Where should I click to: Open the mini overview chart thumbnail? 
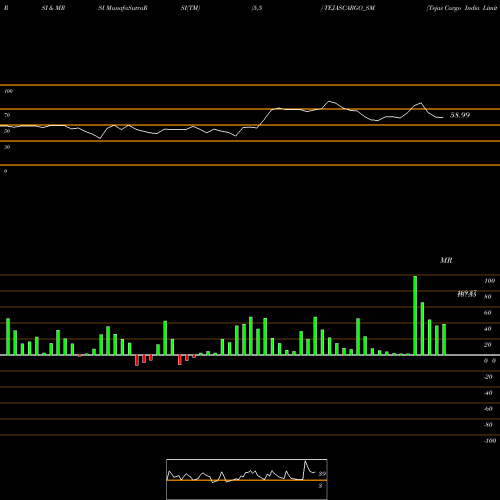(x=247, y=479)
